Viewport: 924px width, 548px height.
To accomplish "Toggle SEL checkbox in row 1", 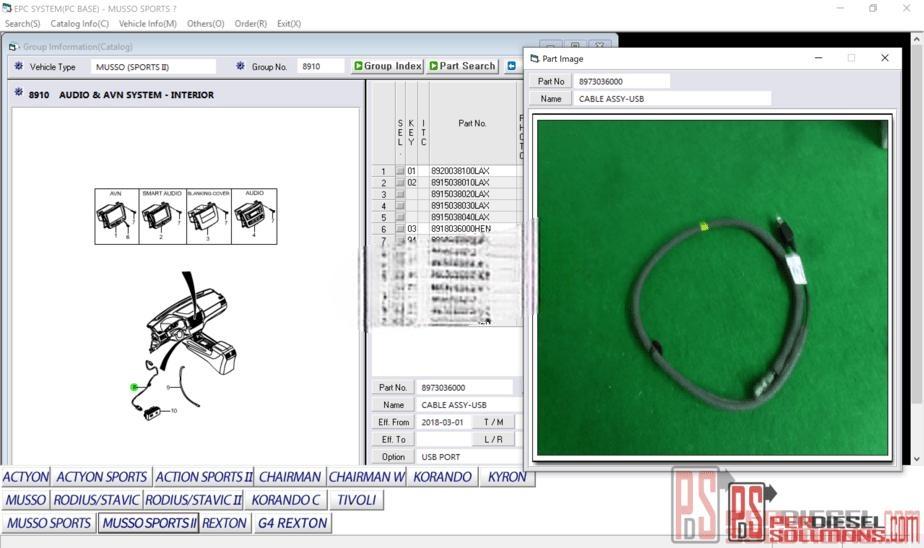I will tap(400, 171).
